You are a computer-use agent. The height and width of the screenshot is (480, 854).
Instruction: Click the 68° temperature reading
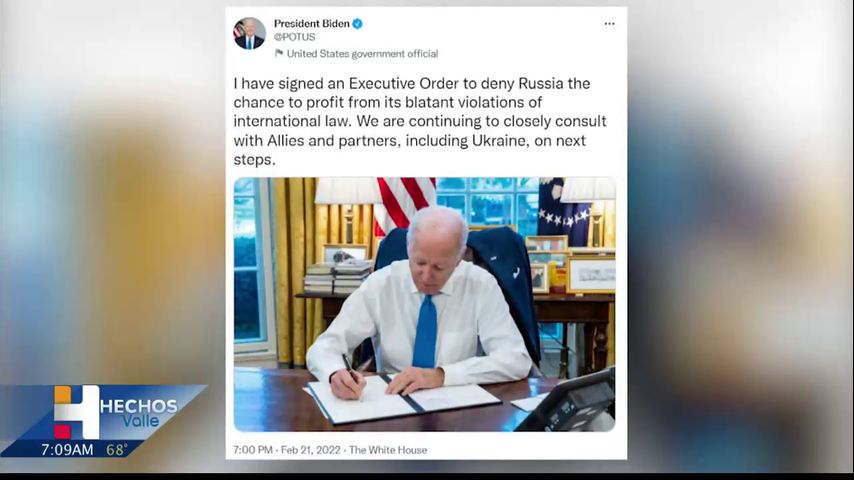coord(117,449)
